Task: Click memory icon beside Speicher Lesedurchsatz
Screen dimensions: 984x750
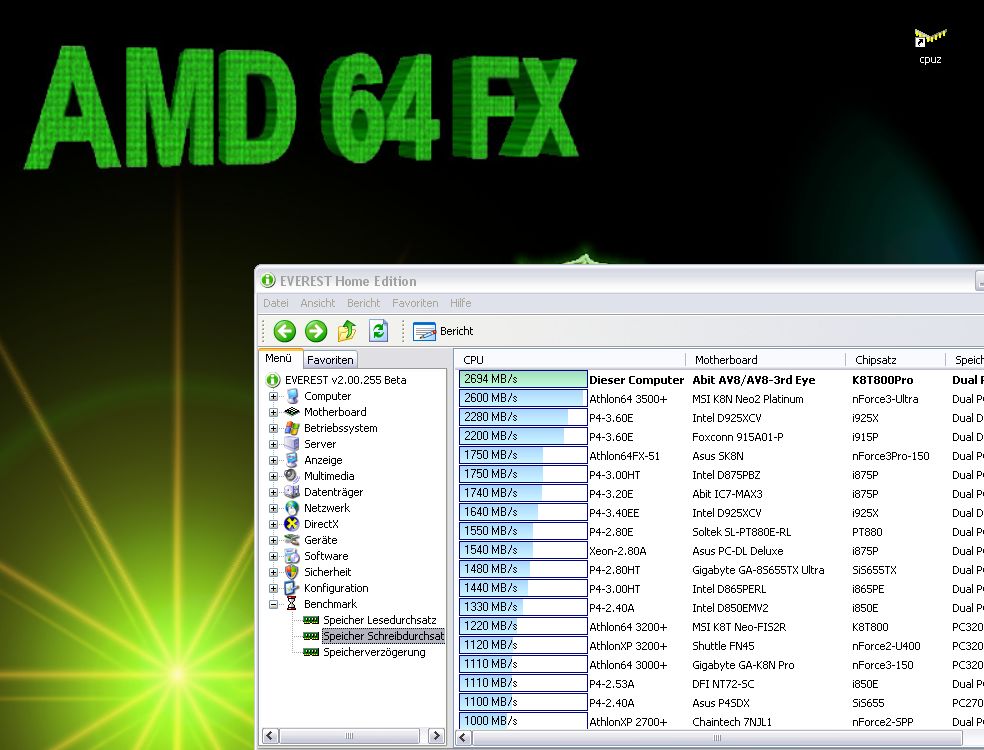Action: [311, 620]
